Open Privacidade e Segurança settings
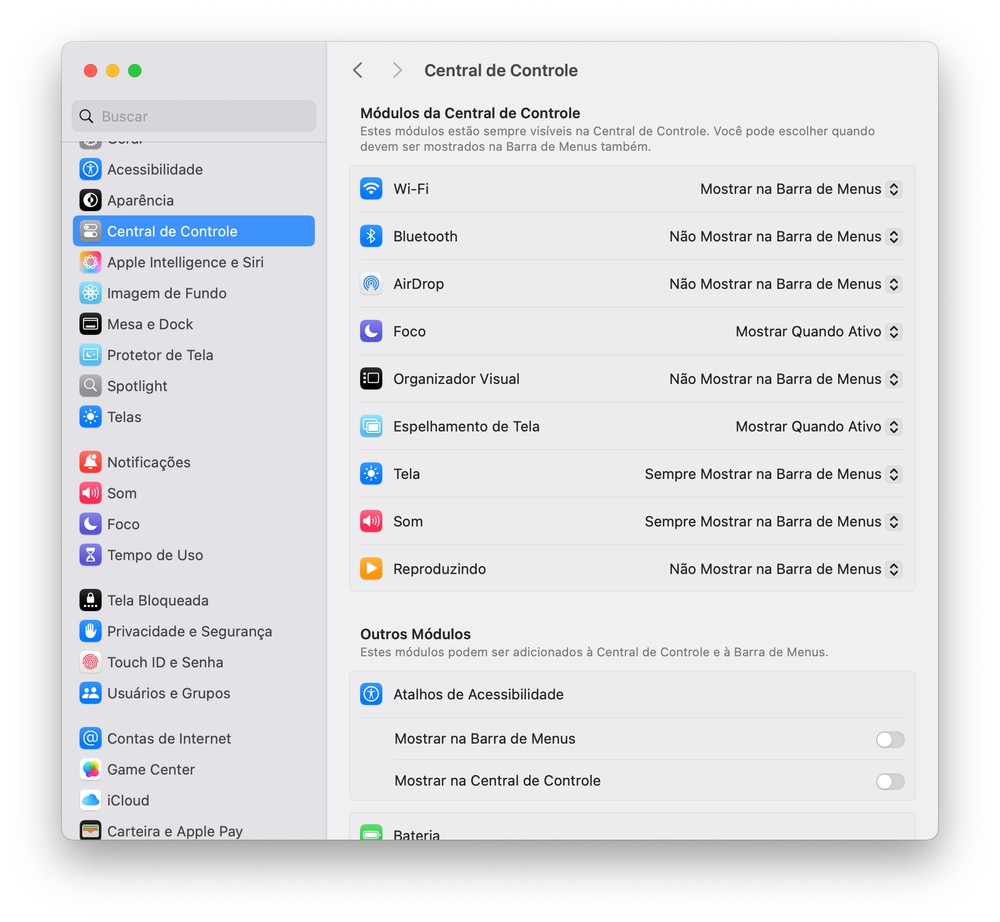Viewport: 1000px width, 922px height. pyautogui.click(x=189, y=631)
